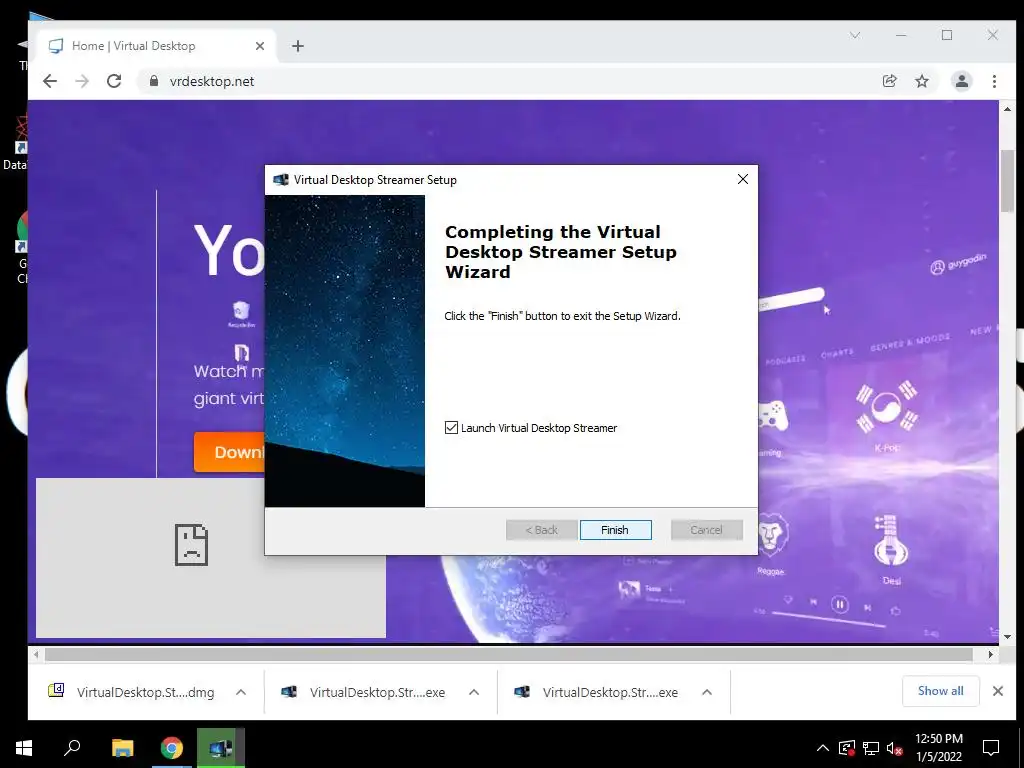Click the orange Download button on webpage
Screen dimensions: 1024x768
[x=229, y=452]
